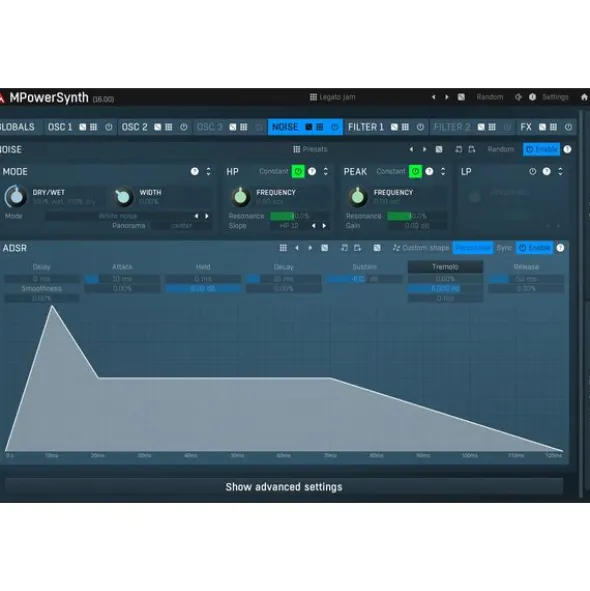
Task: Select previous noise mode arrow
Action: (196, 216)
